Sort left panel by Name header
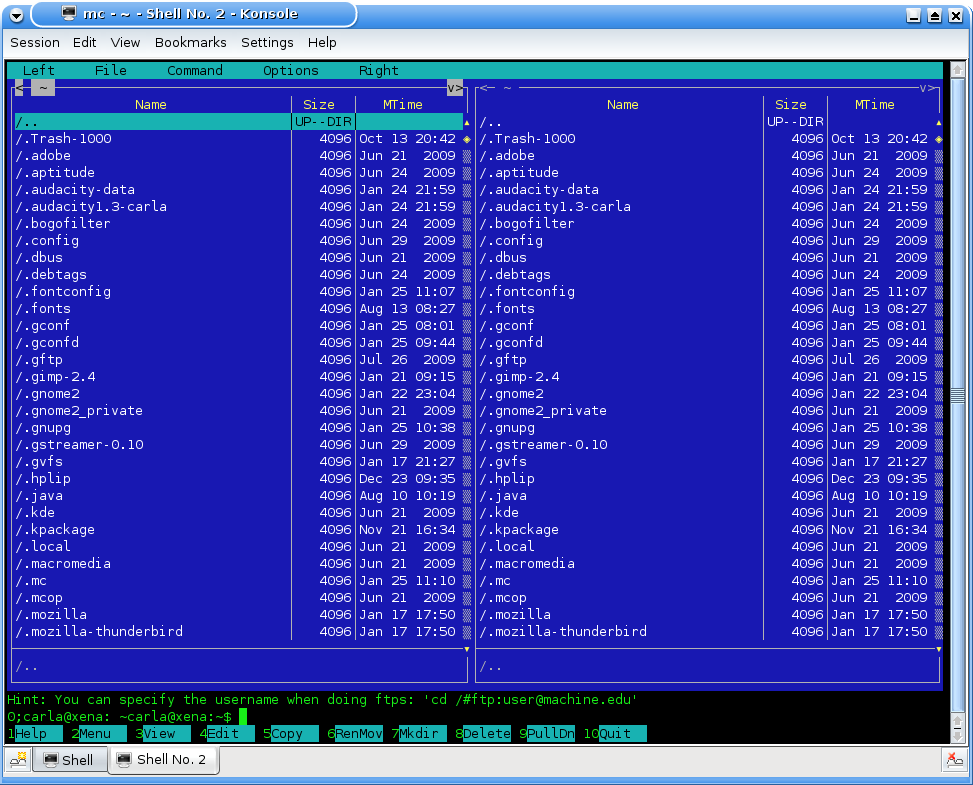This screenshot has width=973, height=785. tap(151, 104)
